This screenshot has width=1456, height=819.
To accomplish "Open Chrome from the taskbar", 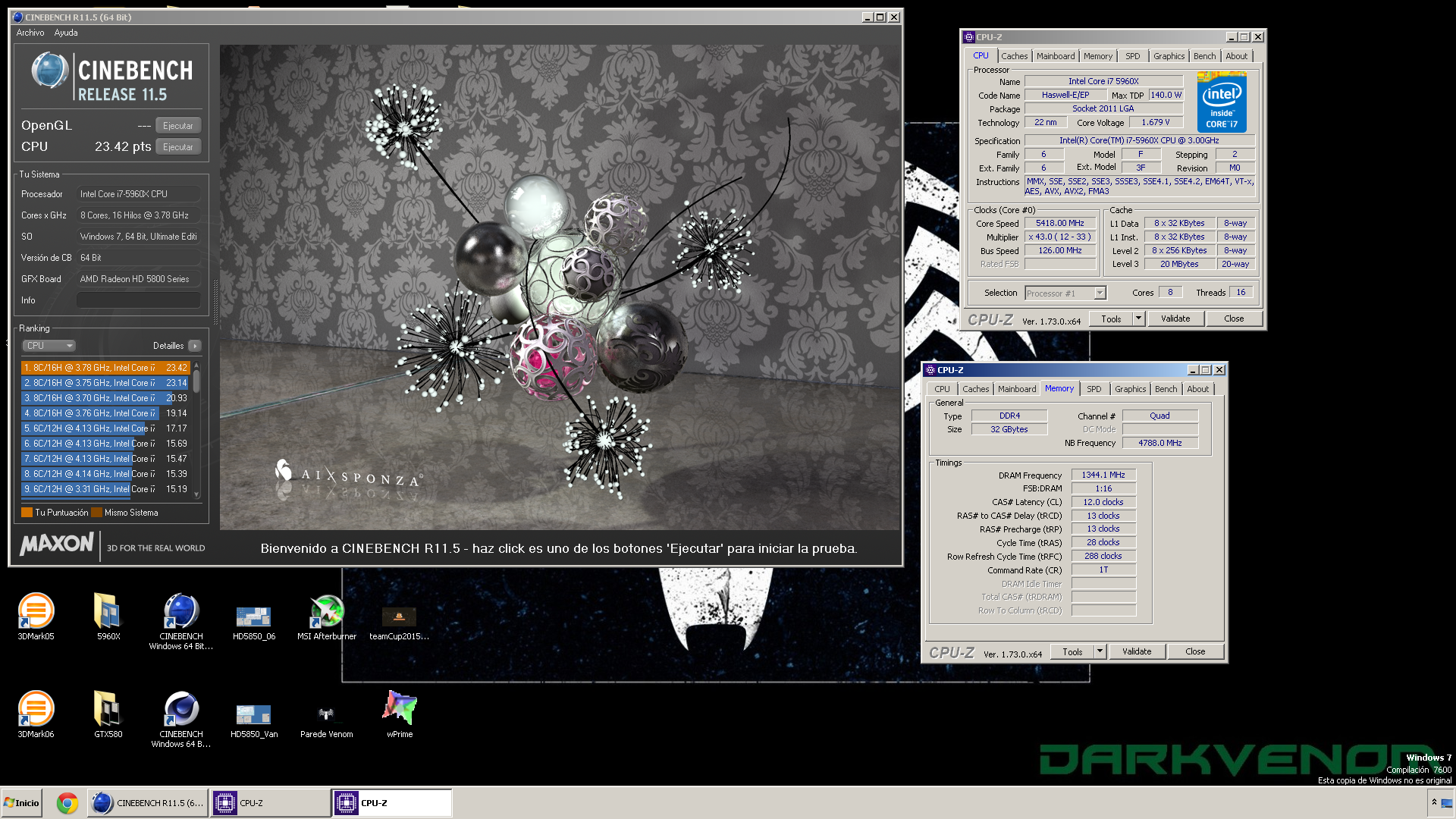I will click(67, 803).
